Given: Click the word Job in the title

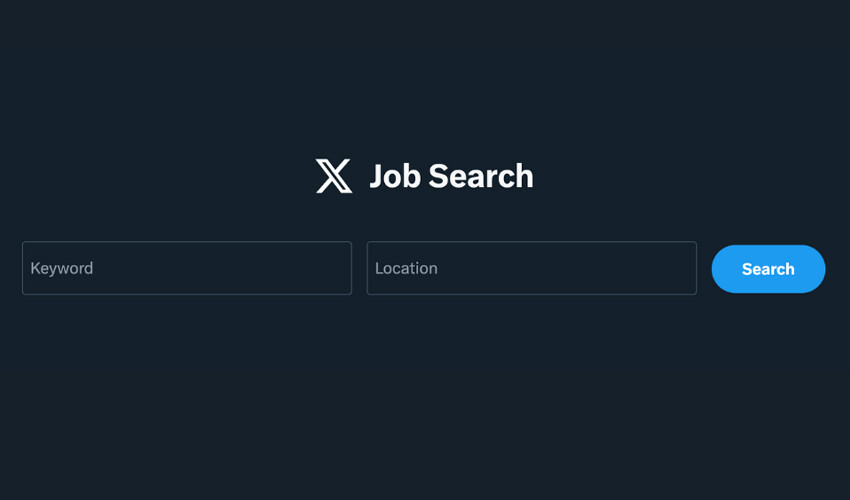Looking at the screenshot, I should (x=394, y=176).
